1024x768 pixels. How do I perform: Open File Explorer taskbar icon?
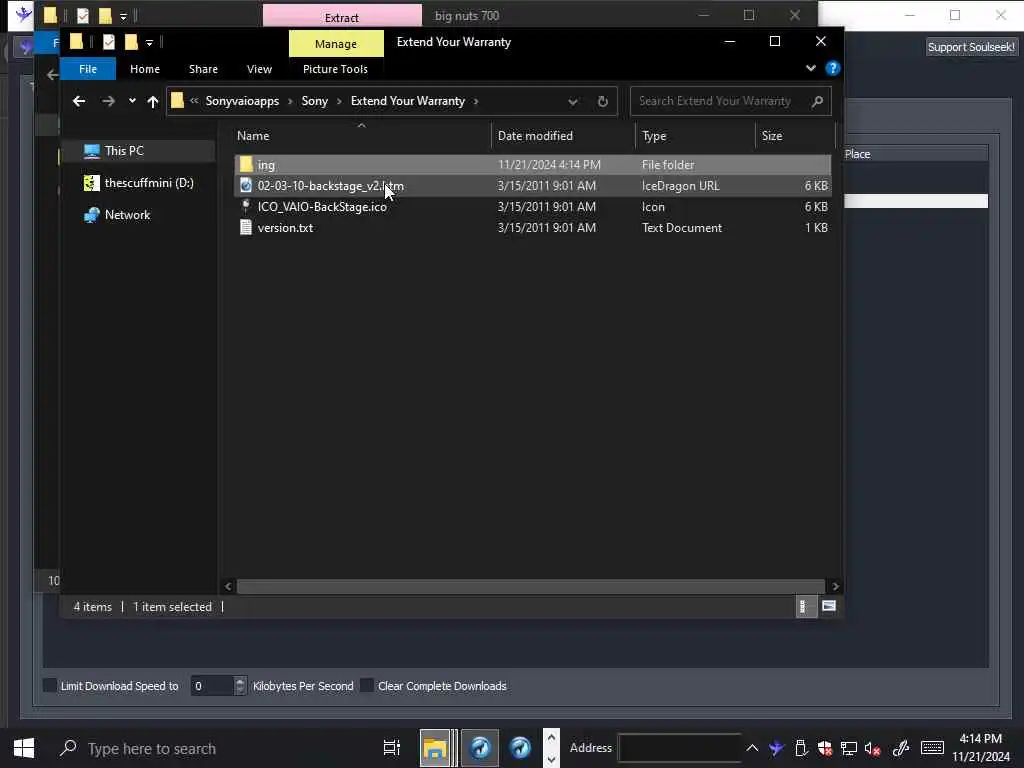(435, 748)
